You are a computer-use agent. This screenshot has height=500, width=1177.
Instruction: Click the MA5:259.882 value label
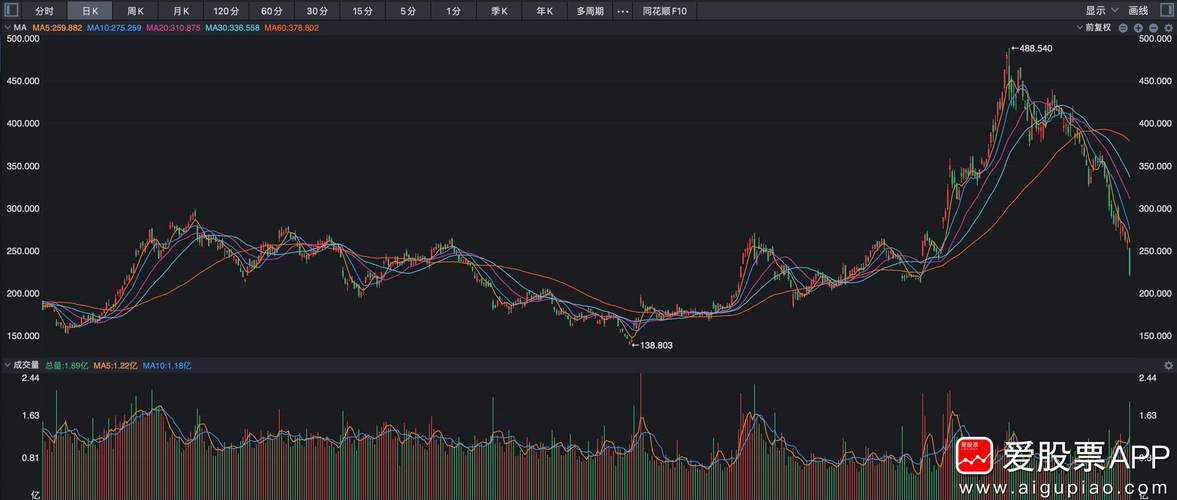[x=57, y=28]
